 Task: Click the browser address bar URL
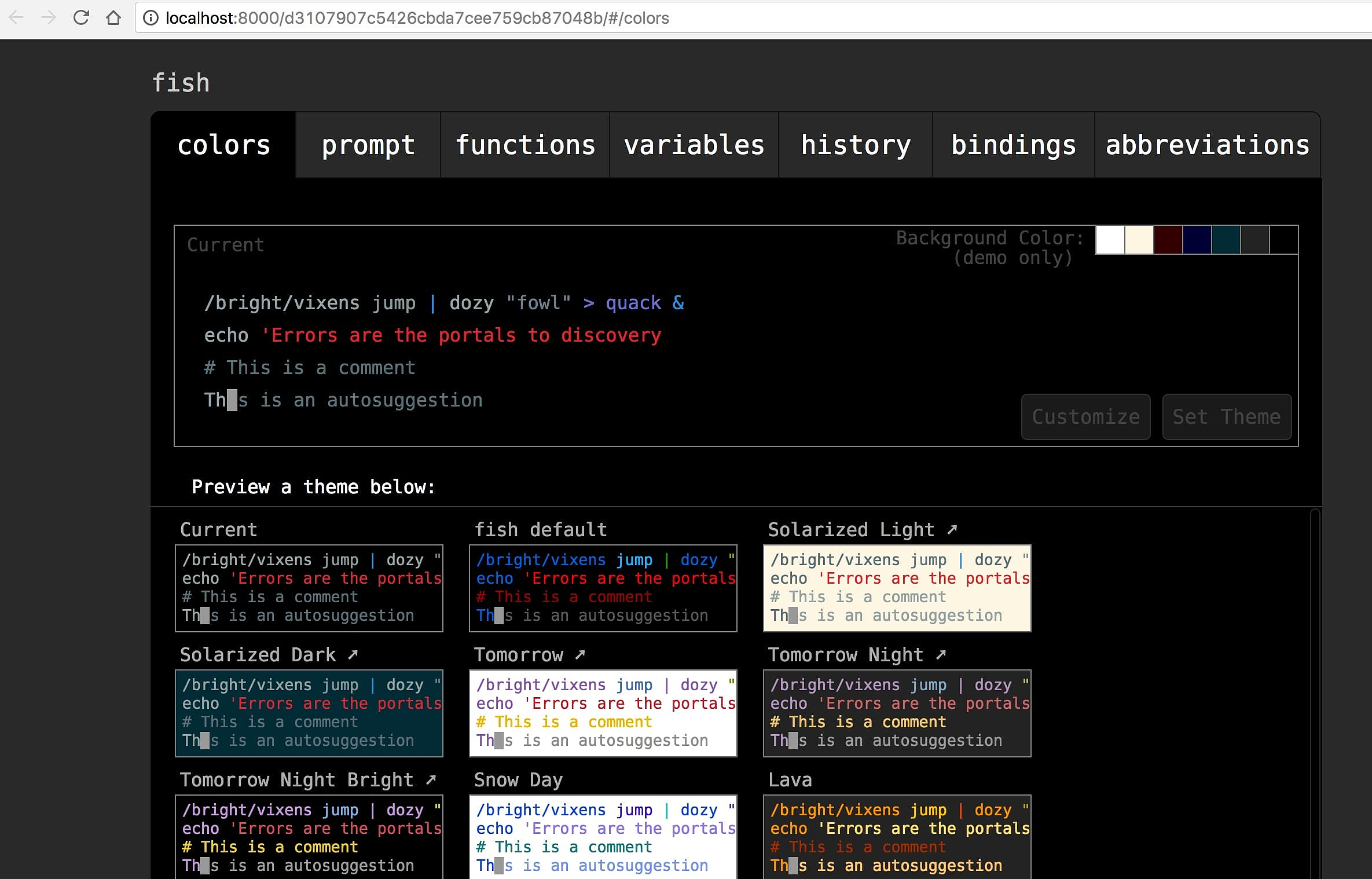417,18
